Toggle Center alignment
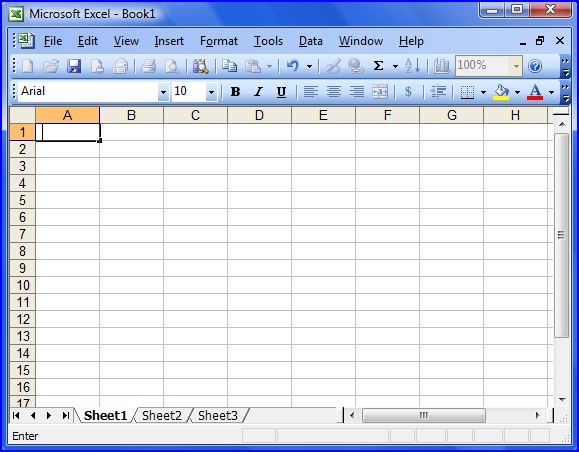The image size is (579, 452). (x=334, y=92)
